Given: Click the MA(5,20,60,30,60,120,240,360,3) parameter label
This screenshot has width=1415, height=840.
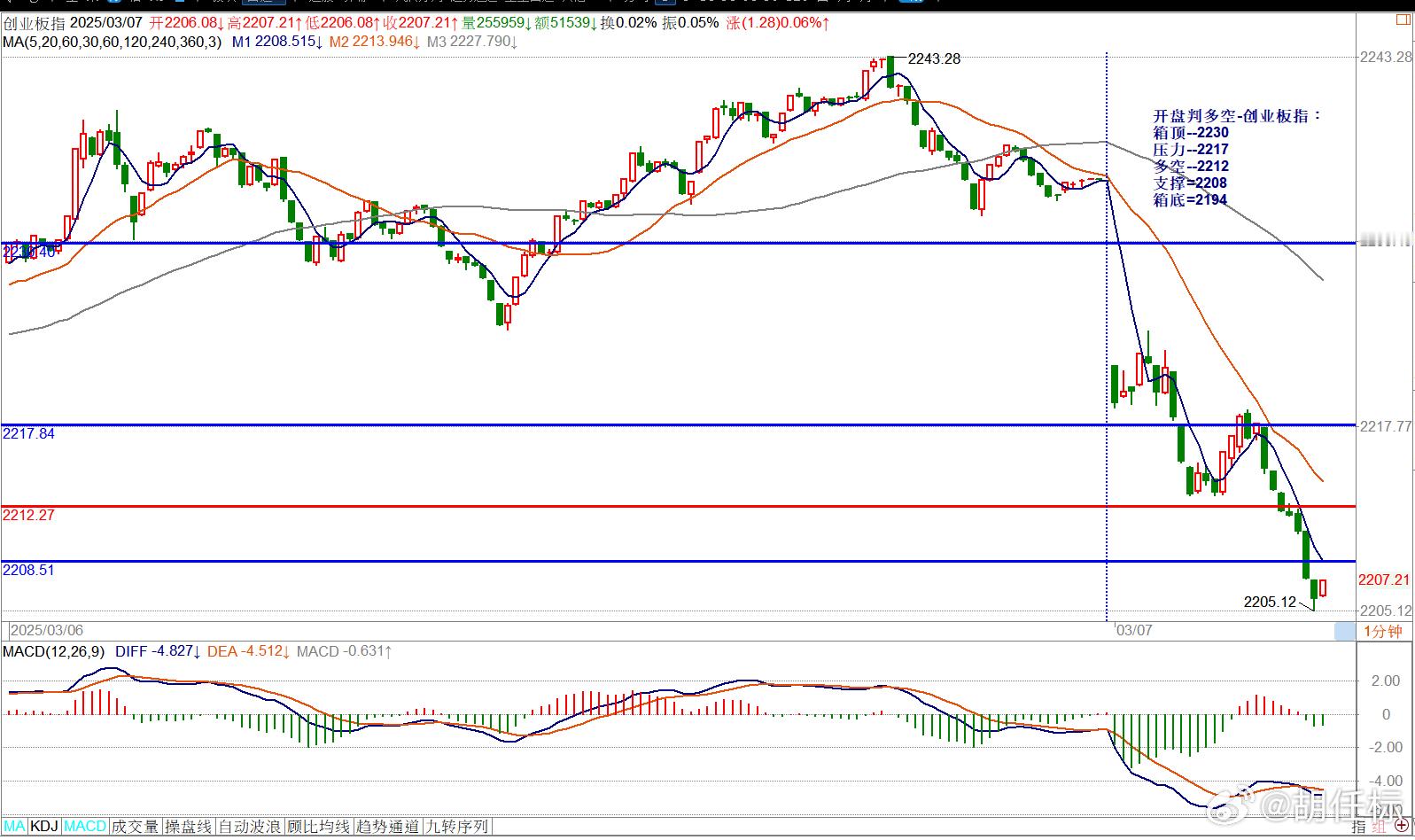Looking at the screenshot, I should tap(112, 41).
